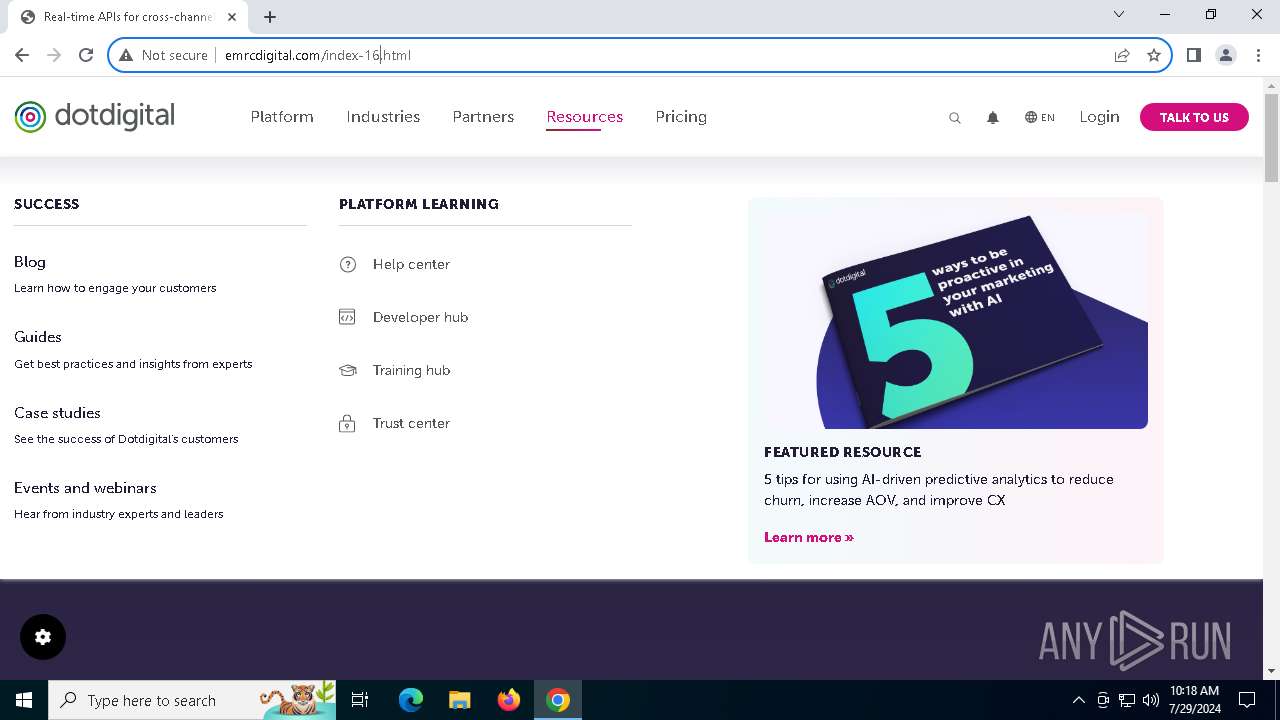The image size is (1280, 720).
Task: Open Case studies link
Action: pos(57,413)
